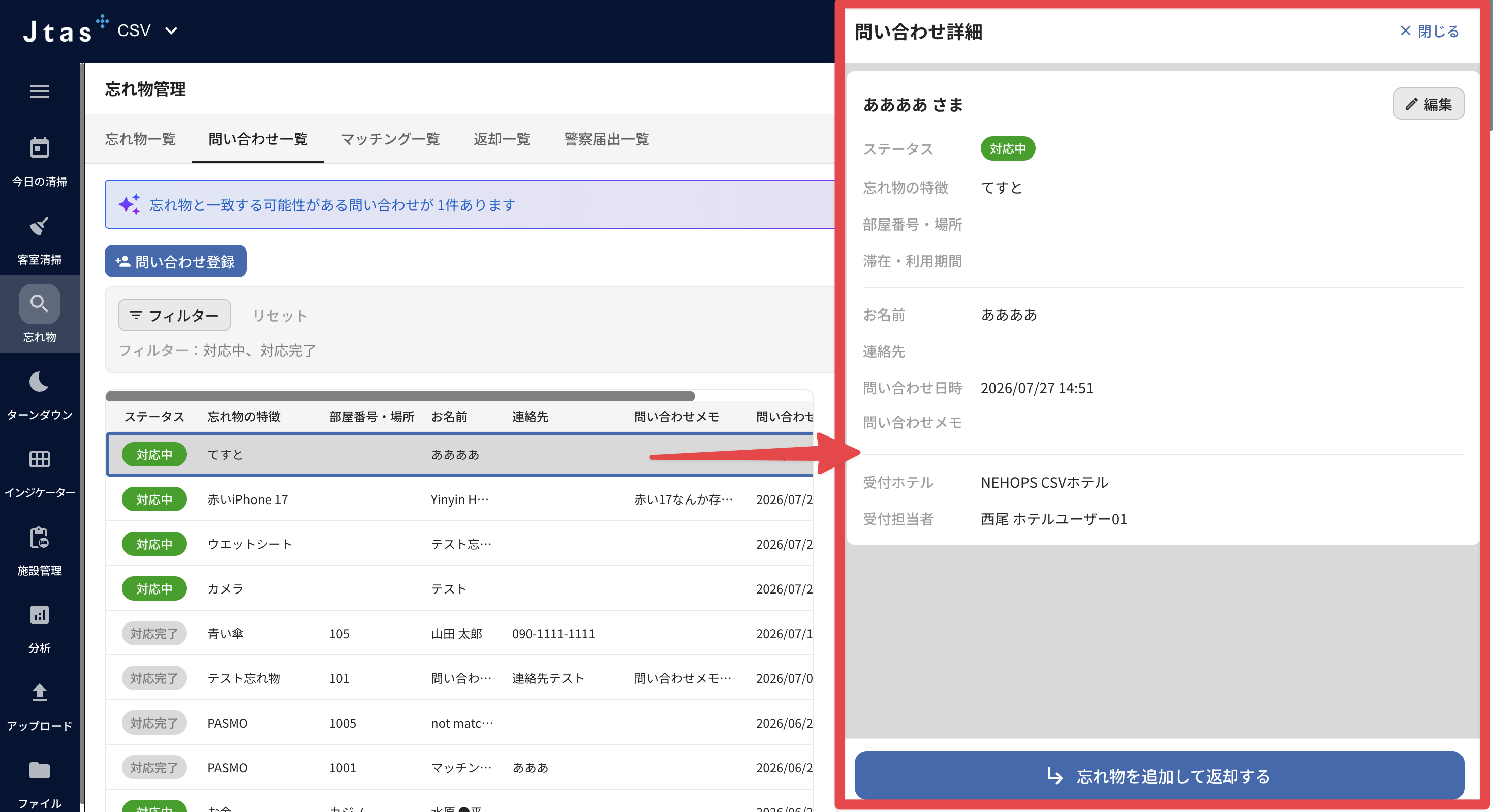The width and height of the screenshot is (1493, 812).
Task: Open アップロード upload icon
Action: pos(40,693)
